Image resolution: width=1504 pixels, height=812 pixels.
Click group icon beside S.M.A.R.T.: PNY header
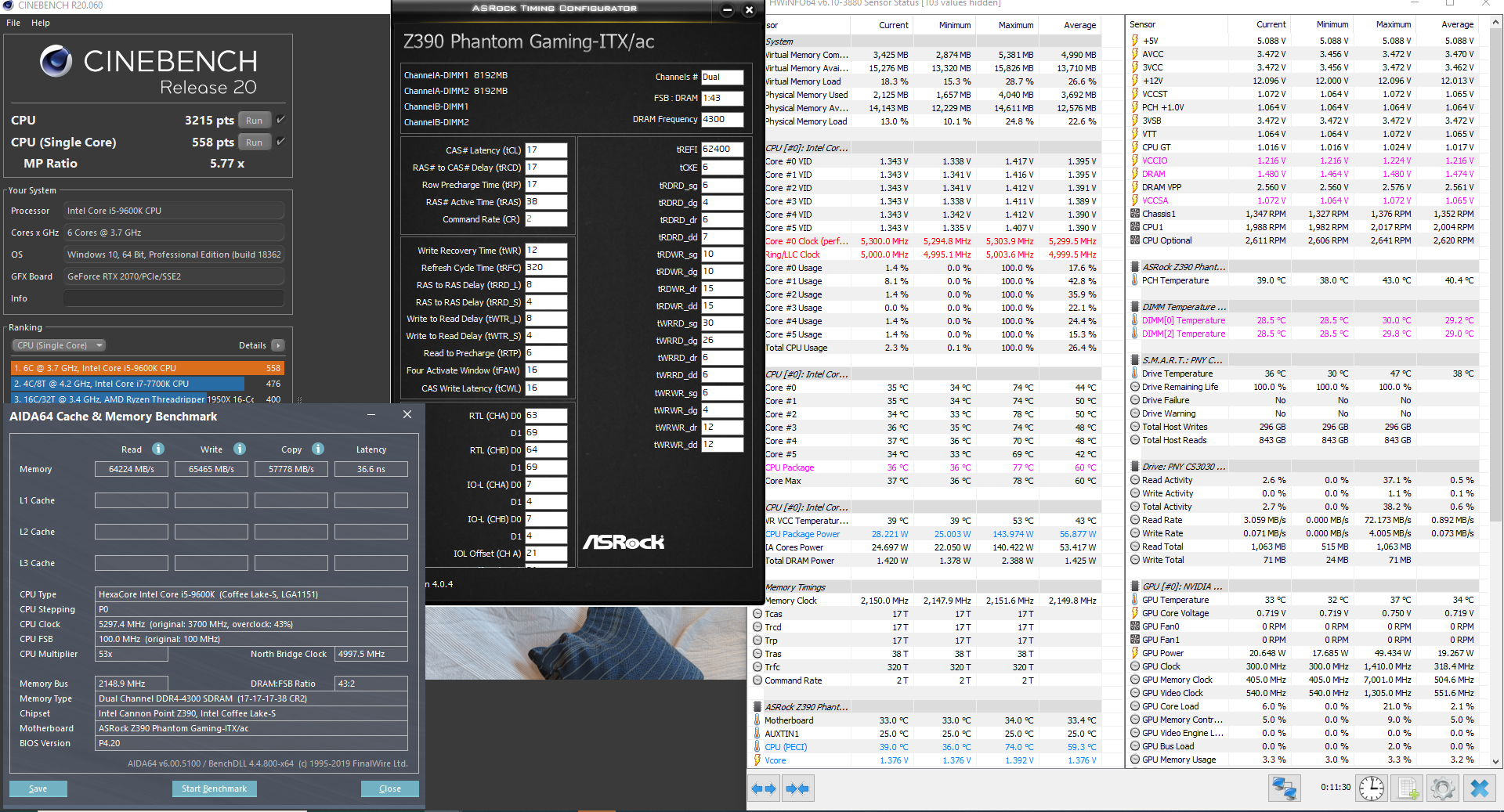point(1135,360)
